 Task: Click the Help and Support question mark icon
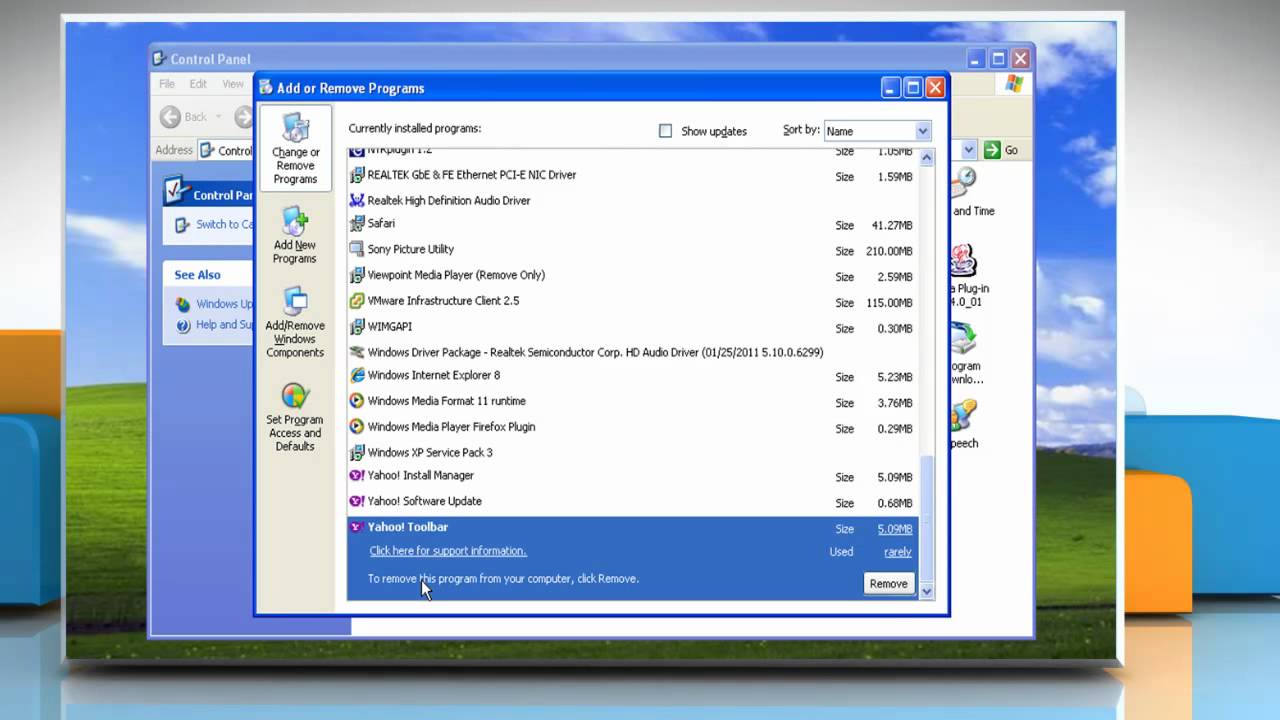coord(183,325)
